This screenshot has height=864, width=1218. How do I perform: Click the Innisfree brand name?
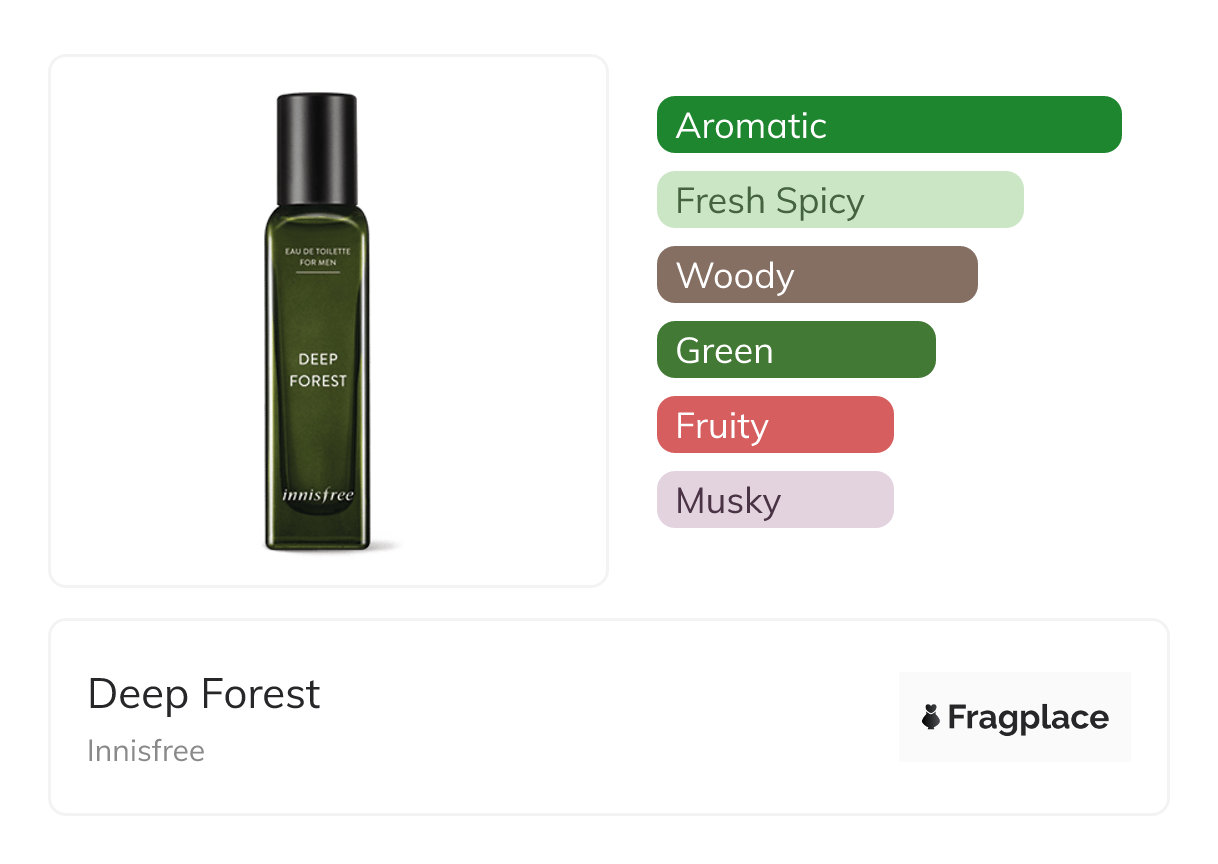click(x=146, y=751)
